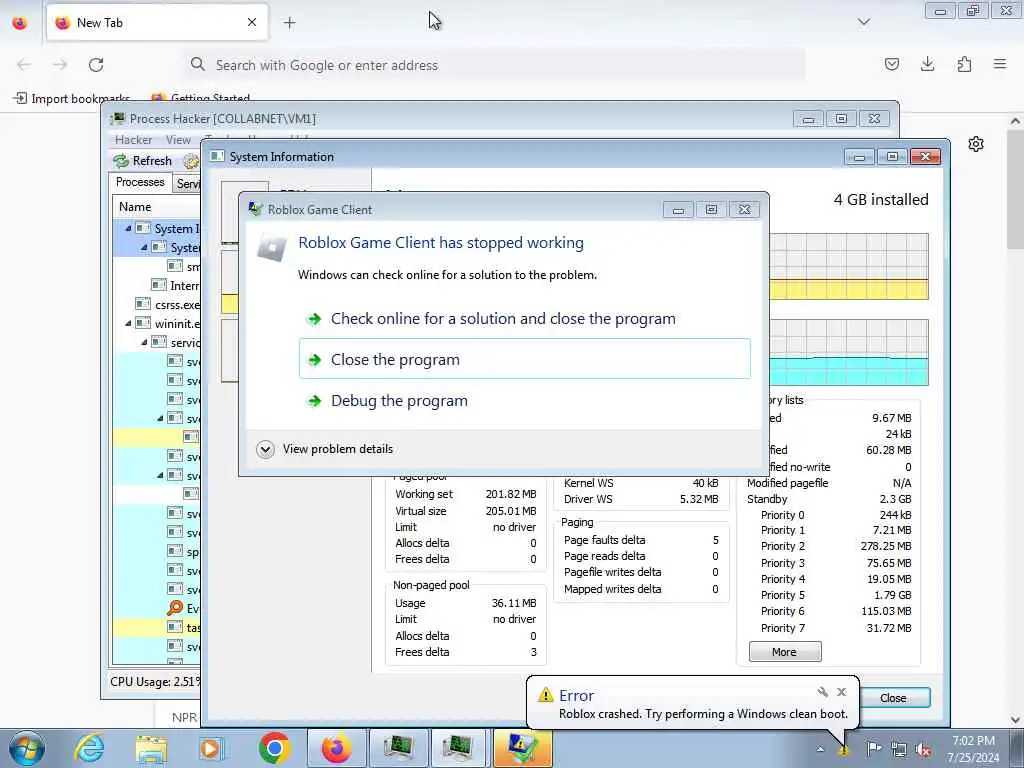Open a new Firefox tab with plus
The height and width of the screenshot is (768, 1024).
tap(290, 22)
